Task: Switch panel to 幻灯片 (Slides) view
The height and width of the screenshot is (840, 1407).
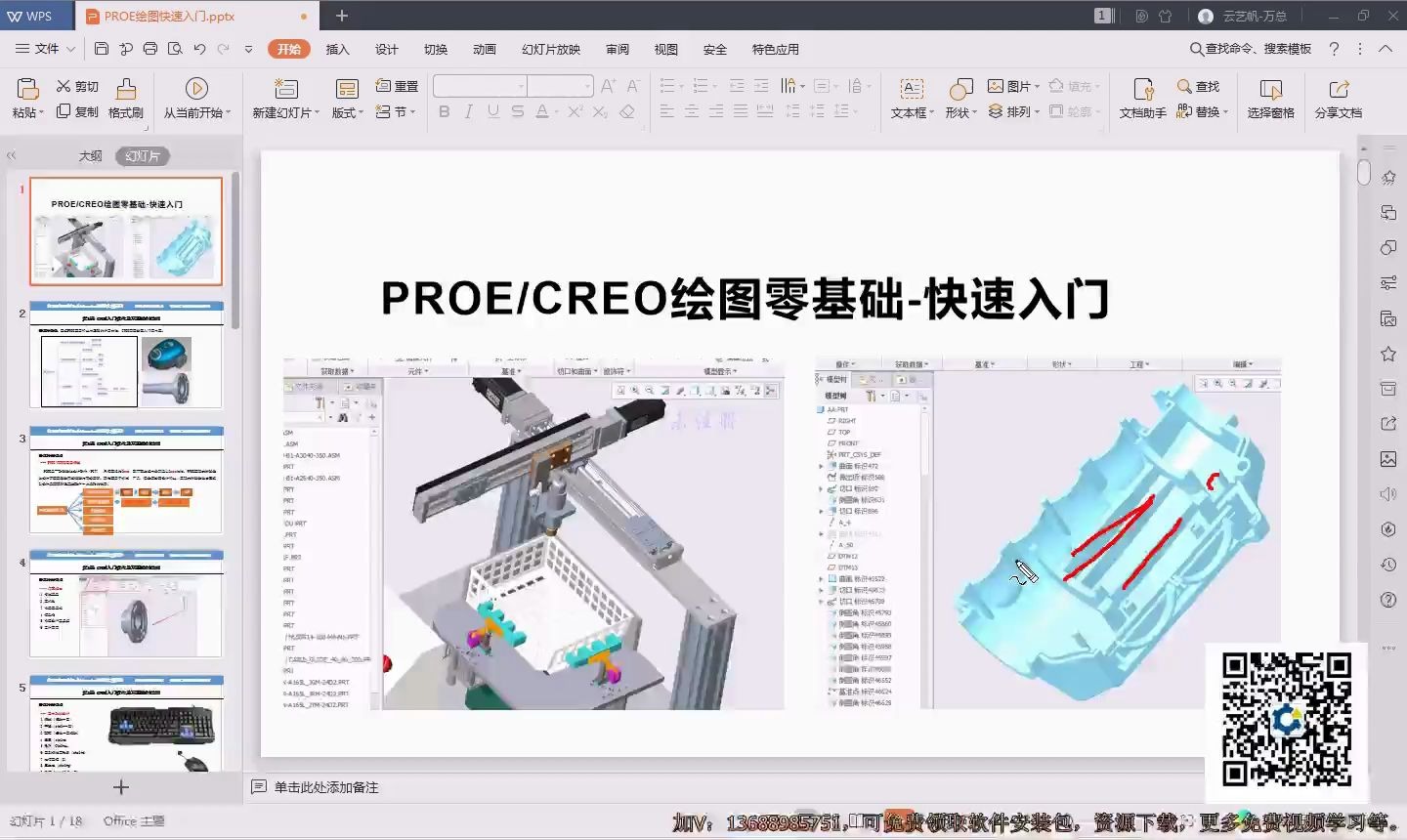Action: 143,156
